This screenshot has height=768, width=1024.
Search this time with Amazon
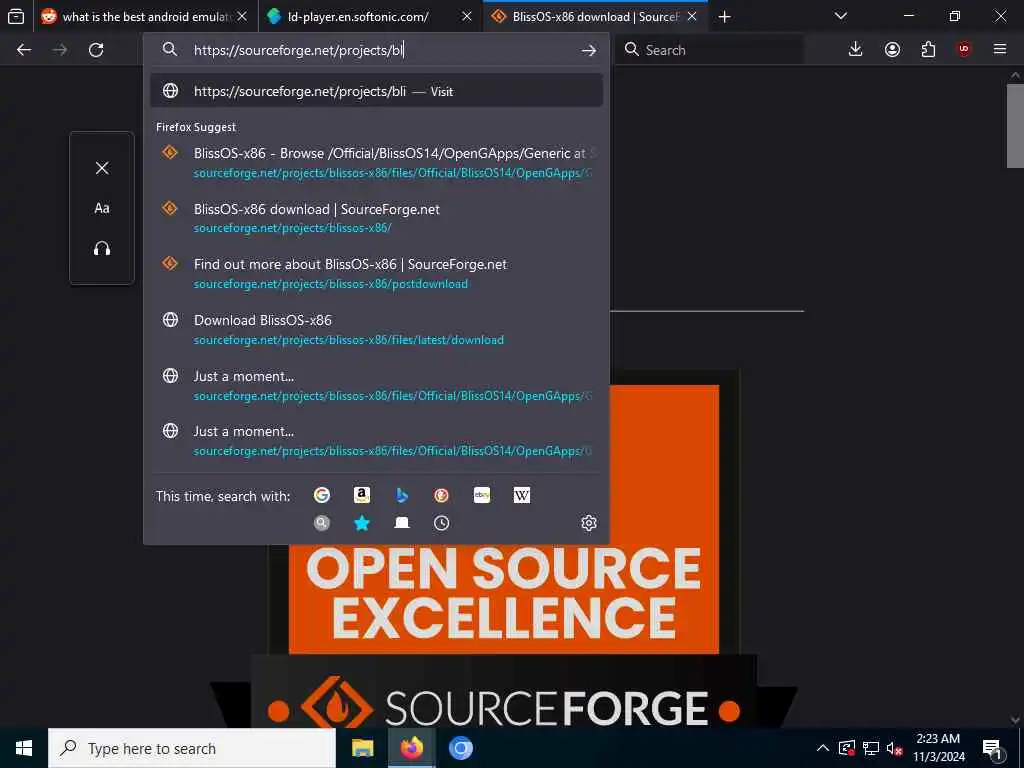tap(362, 495)
